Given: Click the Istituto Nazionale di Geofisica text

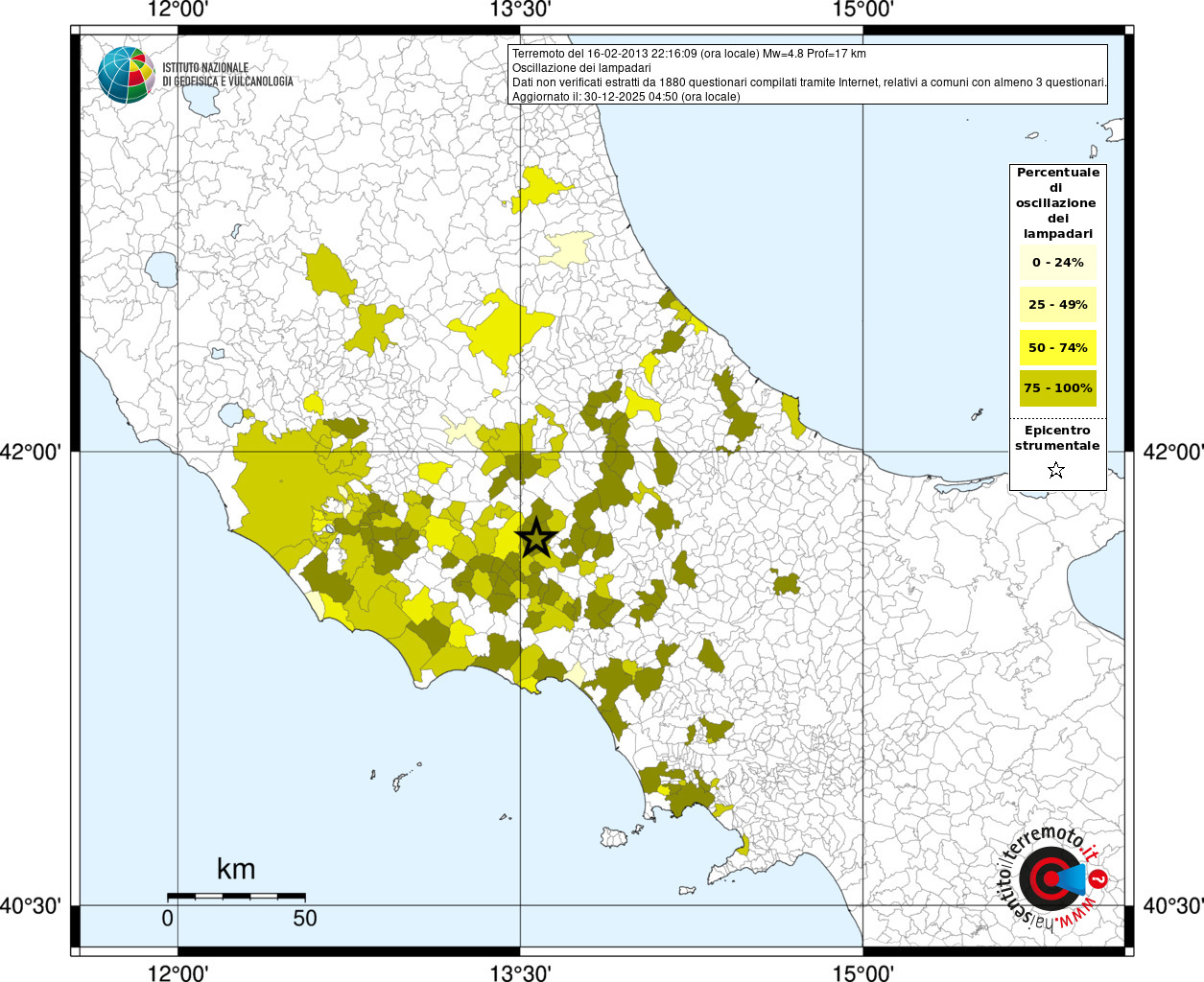Looking at the screenshot, I should pyautogui.click(x=227, y=75).
